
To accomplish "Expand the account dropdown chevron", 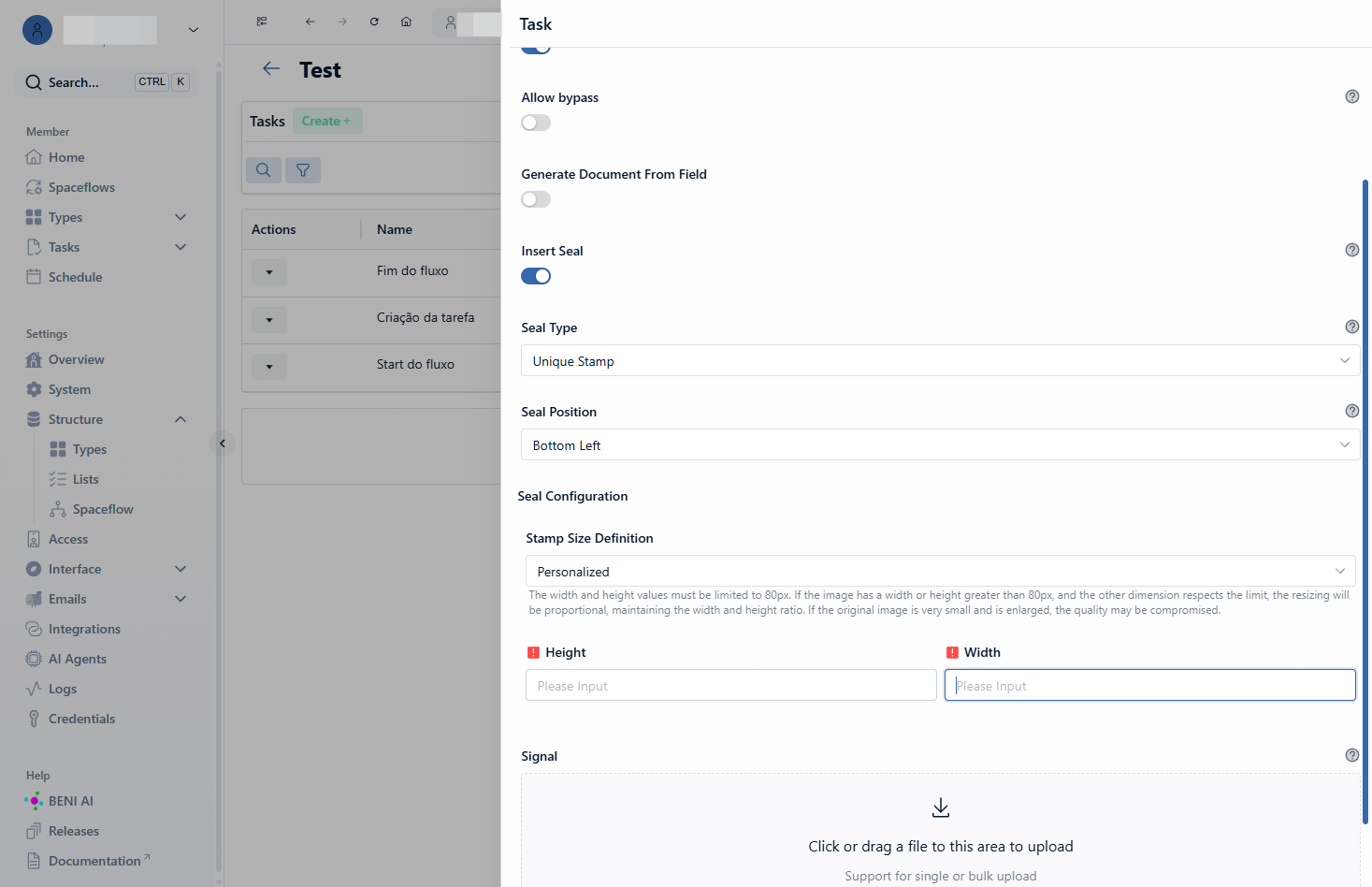I will point(194,30).
